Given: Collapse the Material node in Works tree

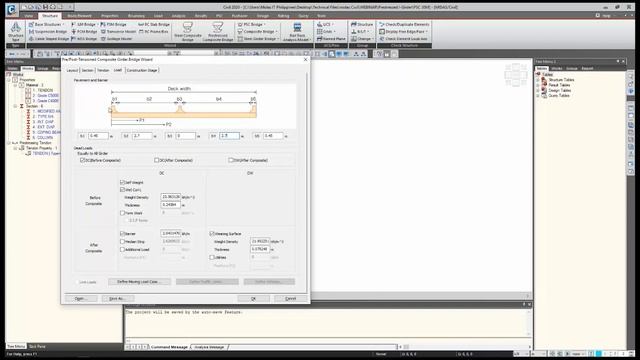Looking at the screenshot, I should [x=16, y=85].
